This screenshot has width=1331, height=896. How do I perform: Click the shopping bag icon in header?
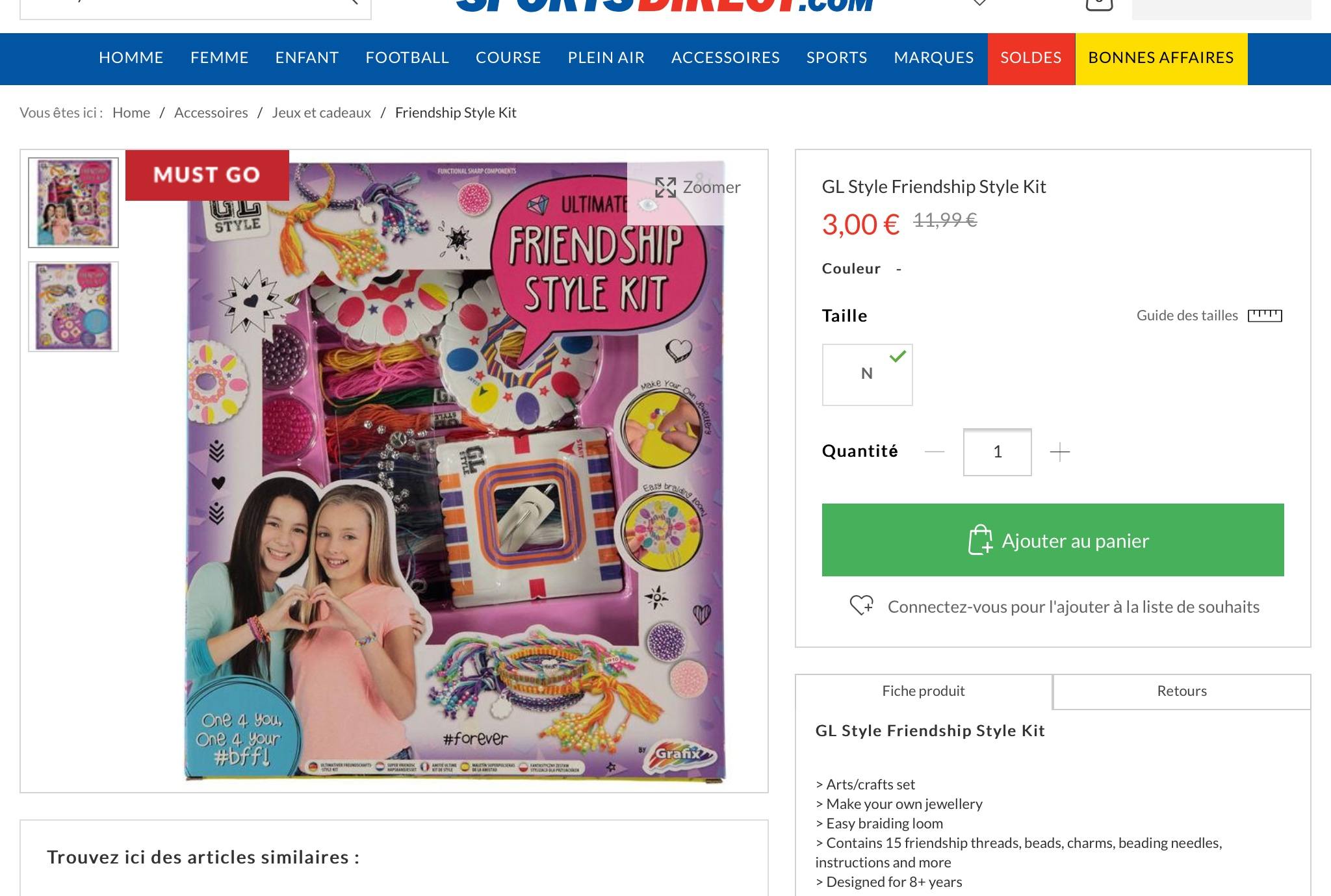[1099, 4]
